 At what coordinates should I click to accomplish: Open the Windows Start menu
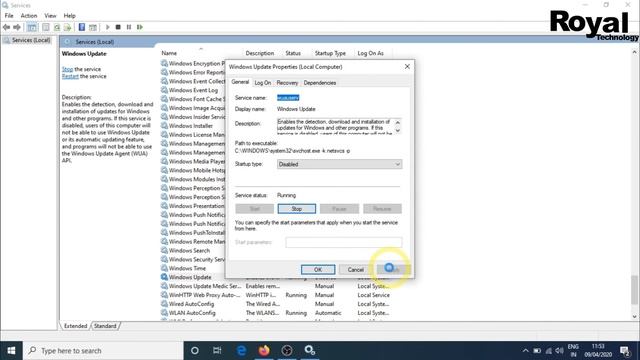pos(11,351)
